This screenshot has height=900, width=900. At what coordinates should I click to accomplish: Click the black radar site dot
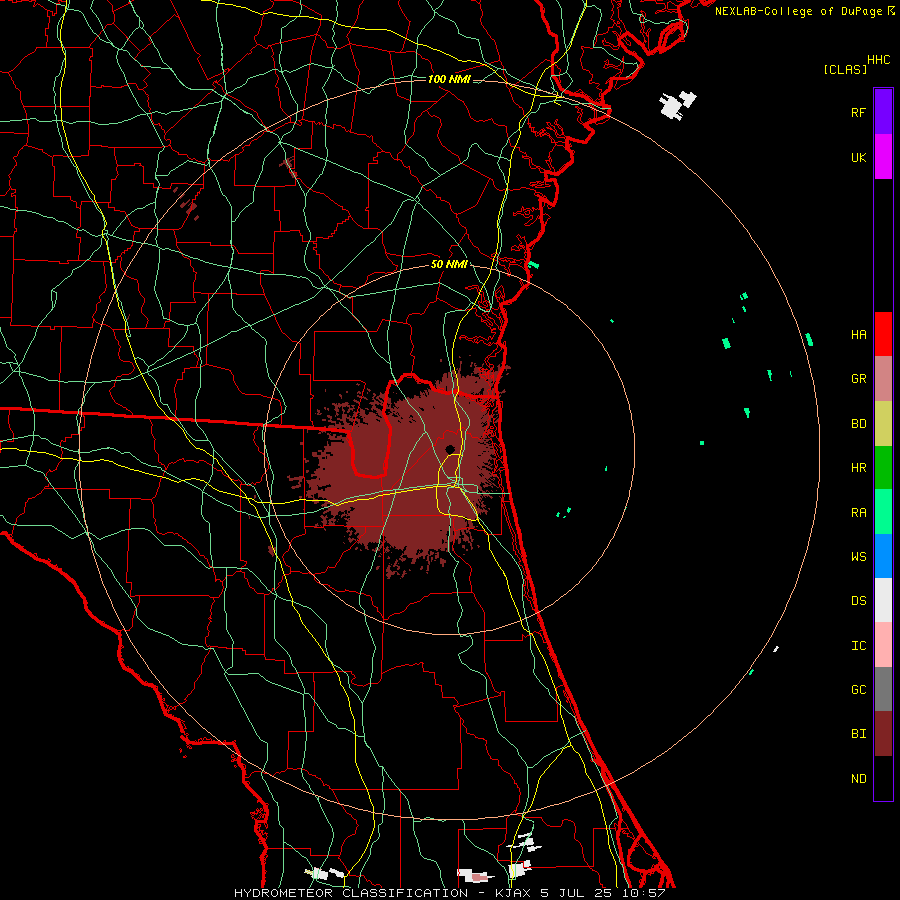click(x=450, y=449)
